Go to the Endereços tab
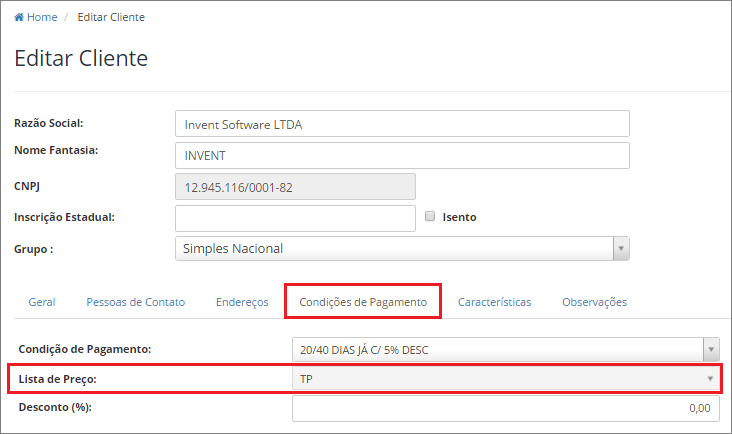This screenshot has width=732, height=434. tap(242, 302)
